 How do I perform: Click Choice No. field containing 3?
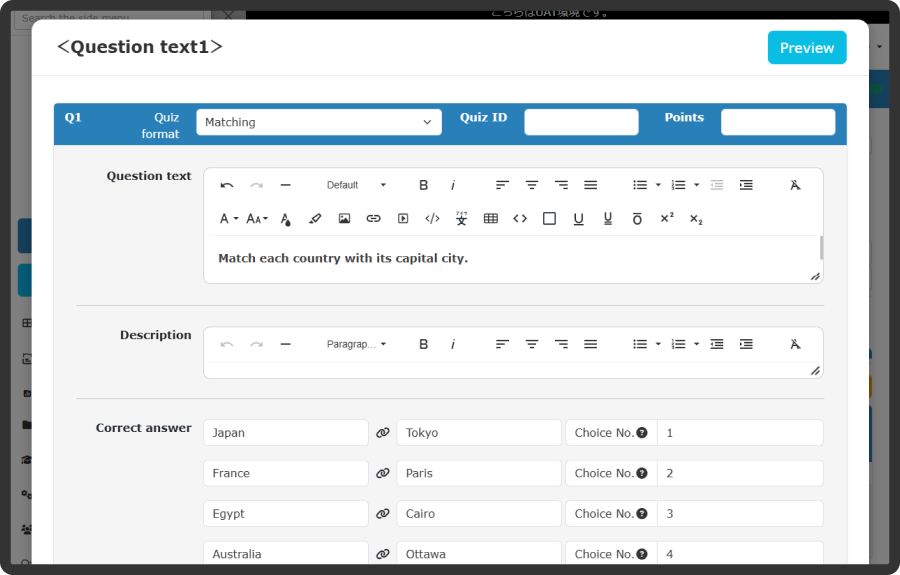[x=740, y=514]
